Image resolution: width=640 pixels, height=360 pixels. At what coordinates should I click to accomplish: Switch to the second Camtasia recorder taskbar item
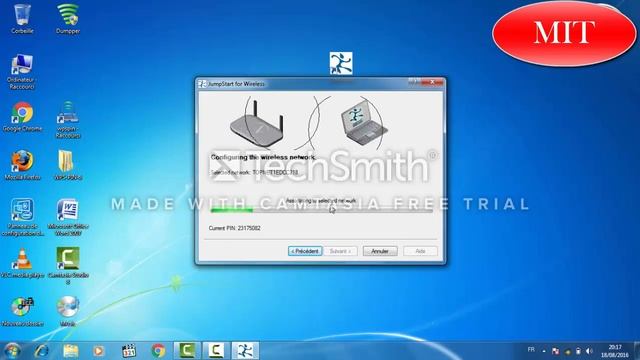pyautogui.click(x=216, y=351)
